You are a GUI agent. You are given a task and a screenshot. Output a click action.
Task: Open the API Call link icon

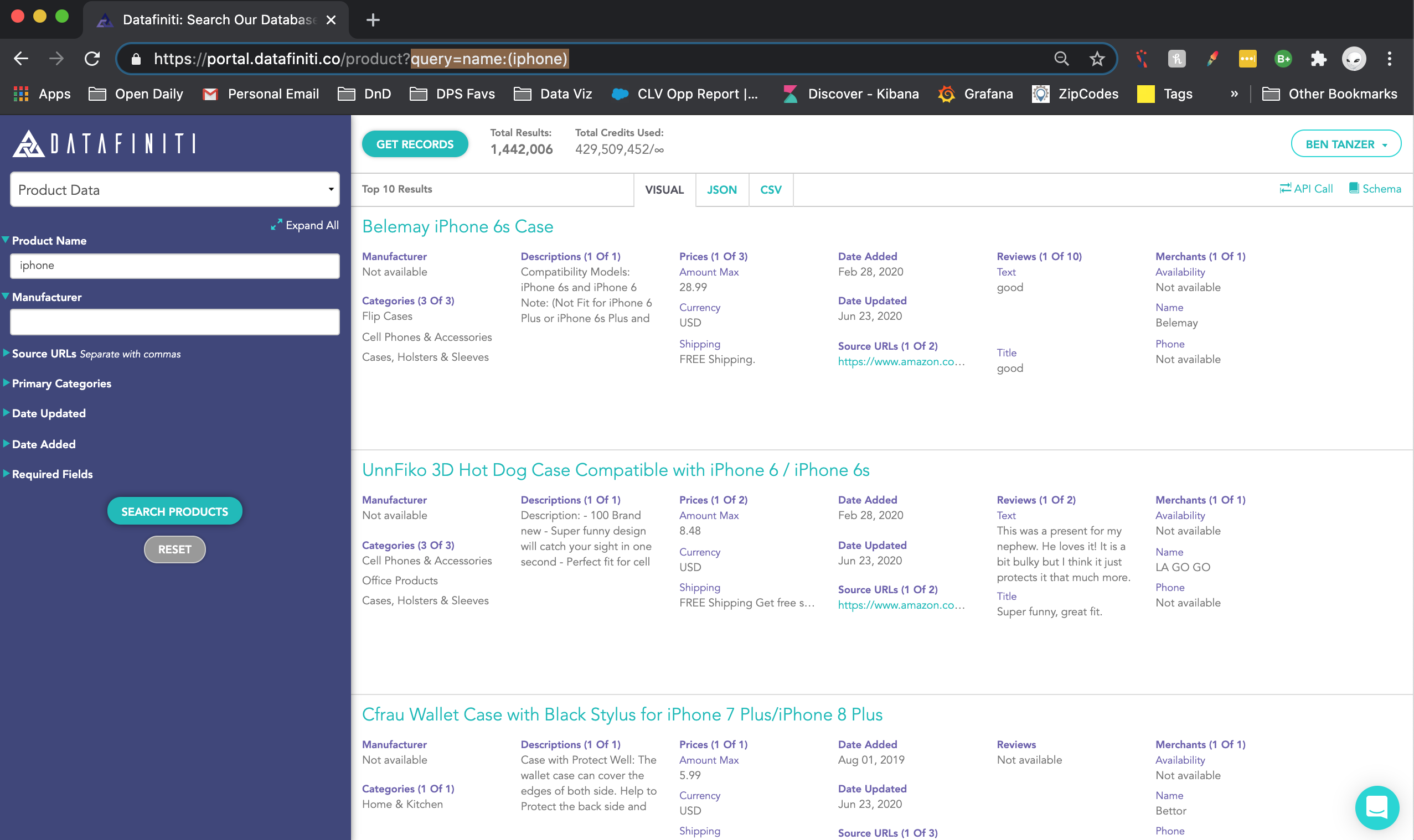[1285, 189]
